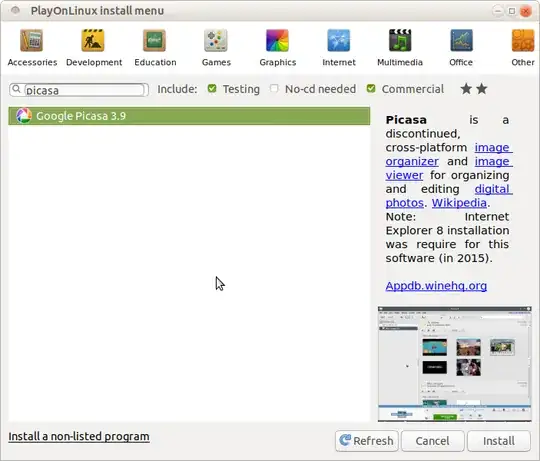Click the Install button
540x461 pixels.
(499, 441)
